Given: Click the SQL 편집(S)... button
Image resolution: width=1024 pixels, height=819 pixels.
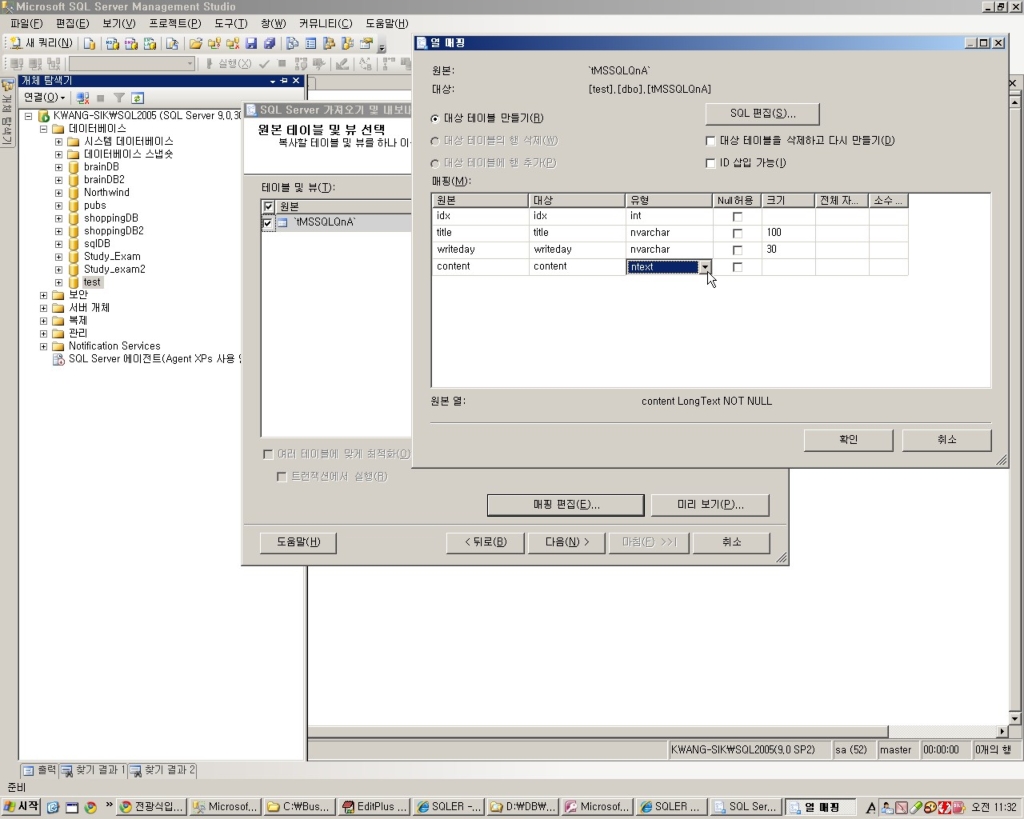Looking at the screenshot, I should tap(762, 114).
